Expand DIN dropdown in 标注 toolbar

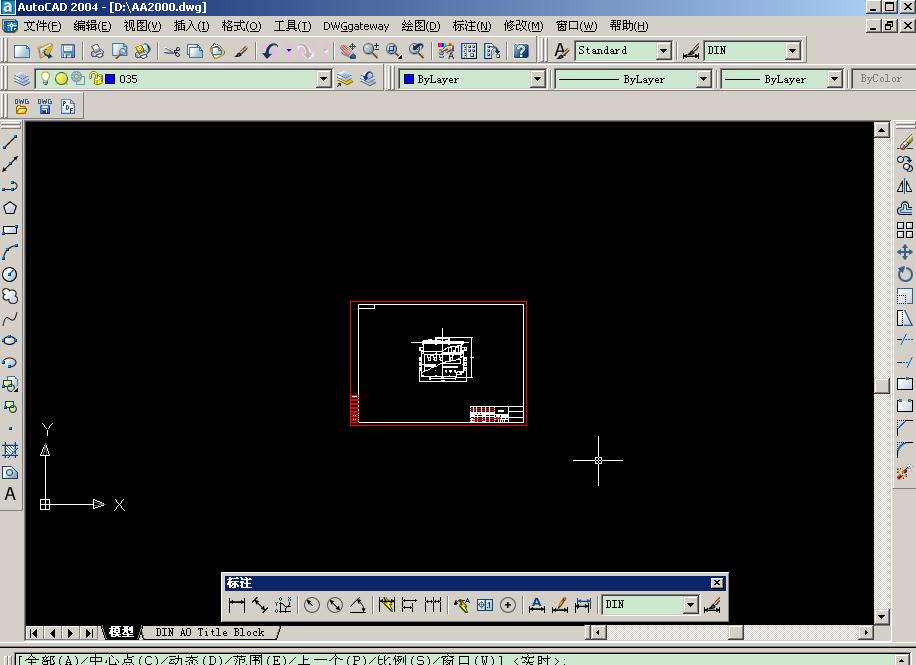point(691,605)
